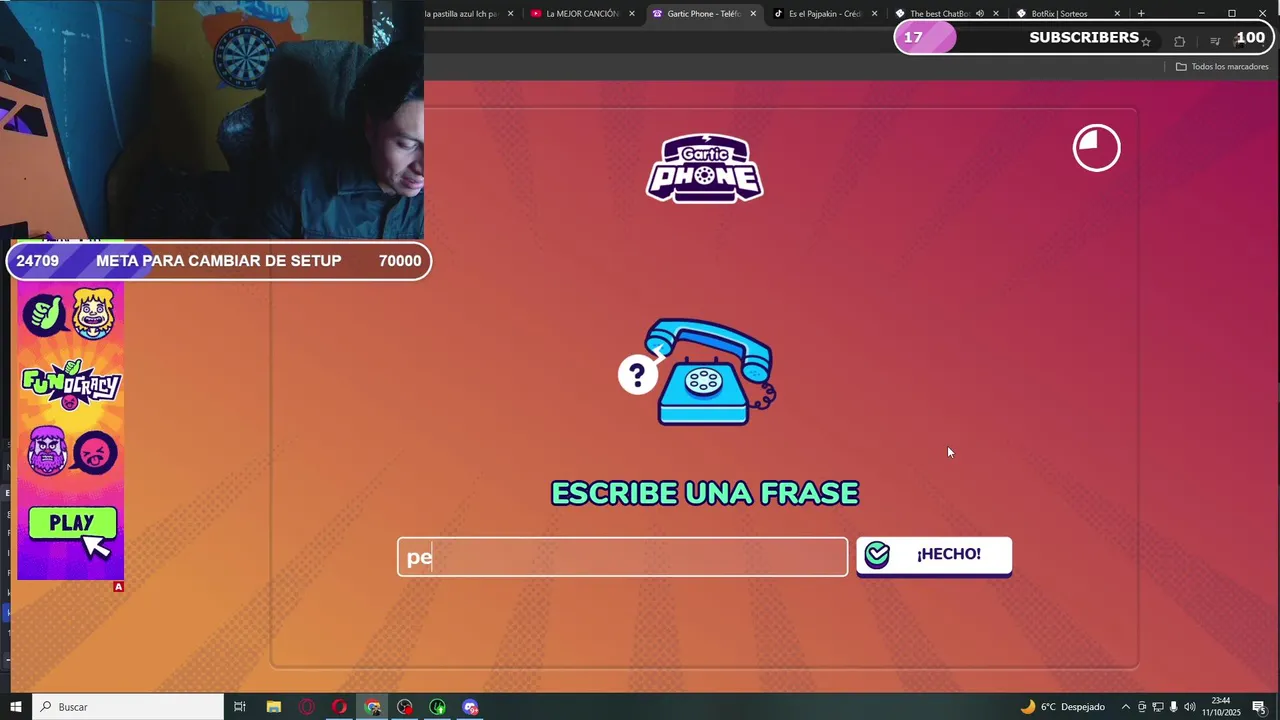Close the 'La MEJOR CANCIÓN' tab
Screen dimensions: 1280x720
click(x=632, y=14)
